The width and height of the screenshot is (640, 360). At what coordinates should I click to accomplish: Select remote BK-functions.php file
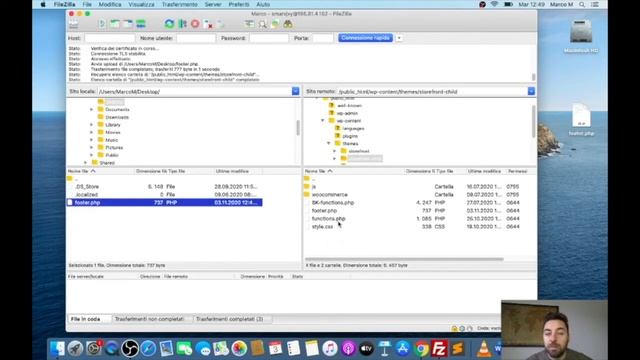click(333, 203)
